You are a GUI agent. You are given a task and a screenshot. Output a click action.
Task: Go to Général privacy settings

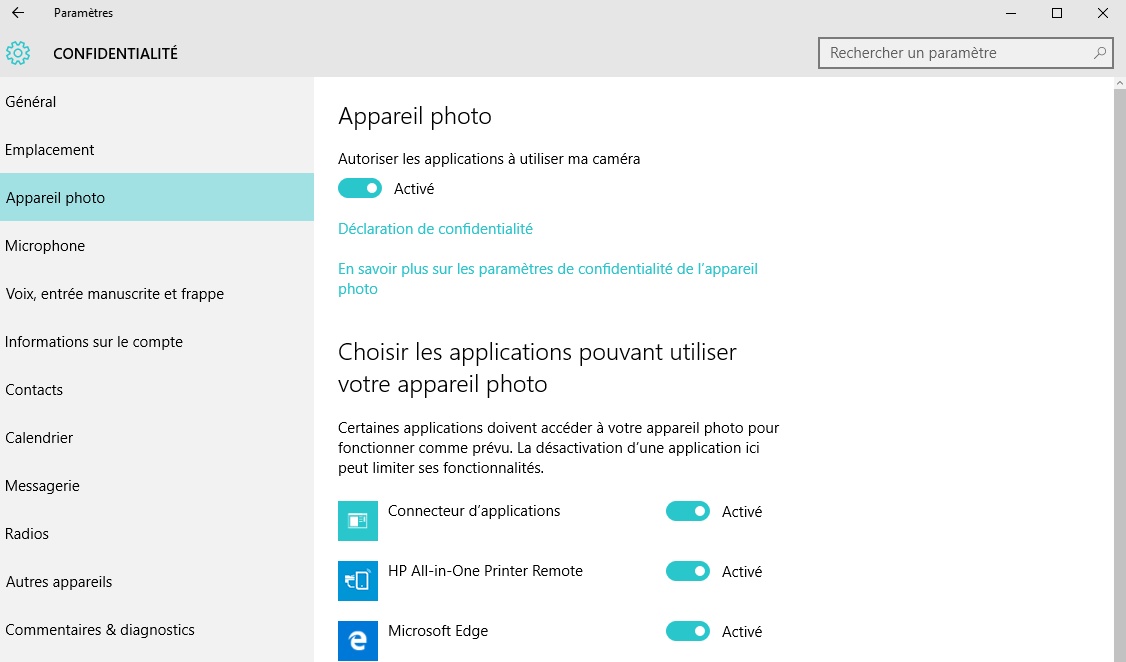[31, 102]
